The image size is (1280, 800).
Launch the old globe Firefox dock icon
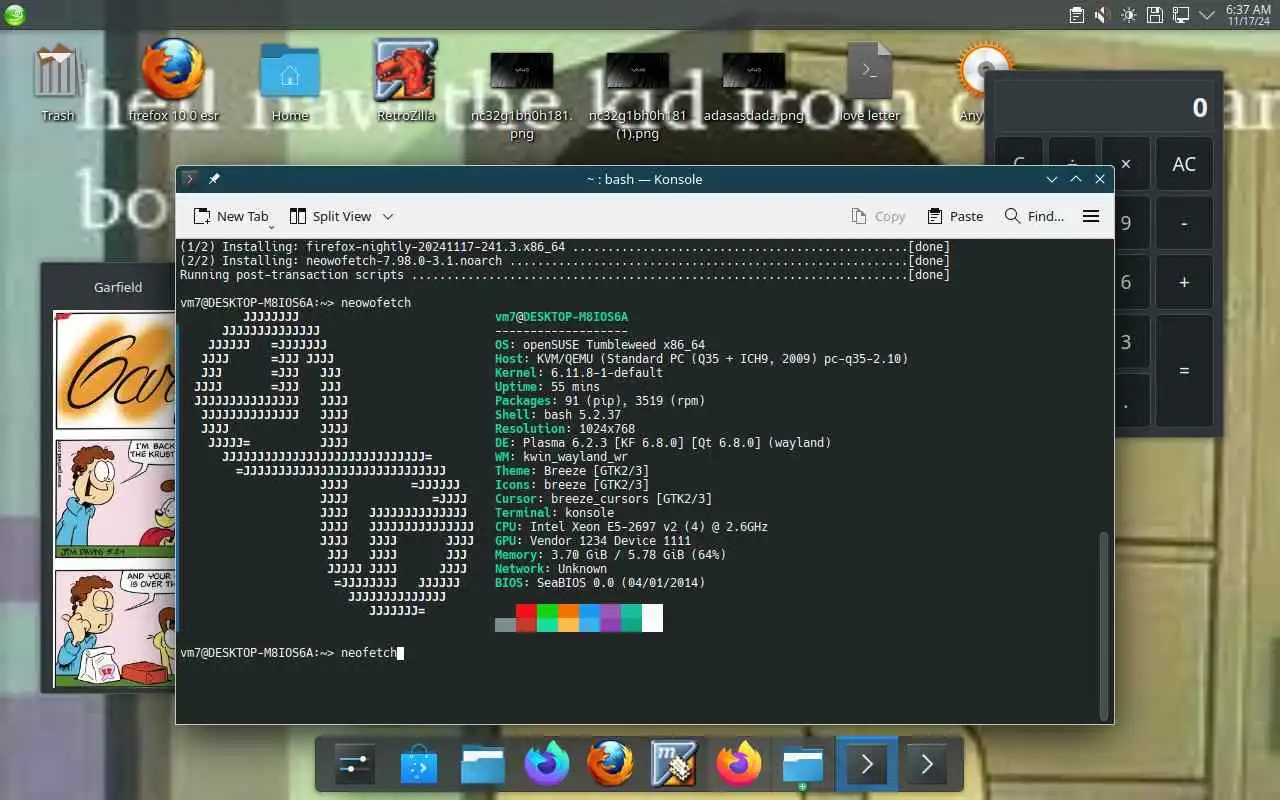click(611, 765)
